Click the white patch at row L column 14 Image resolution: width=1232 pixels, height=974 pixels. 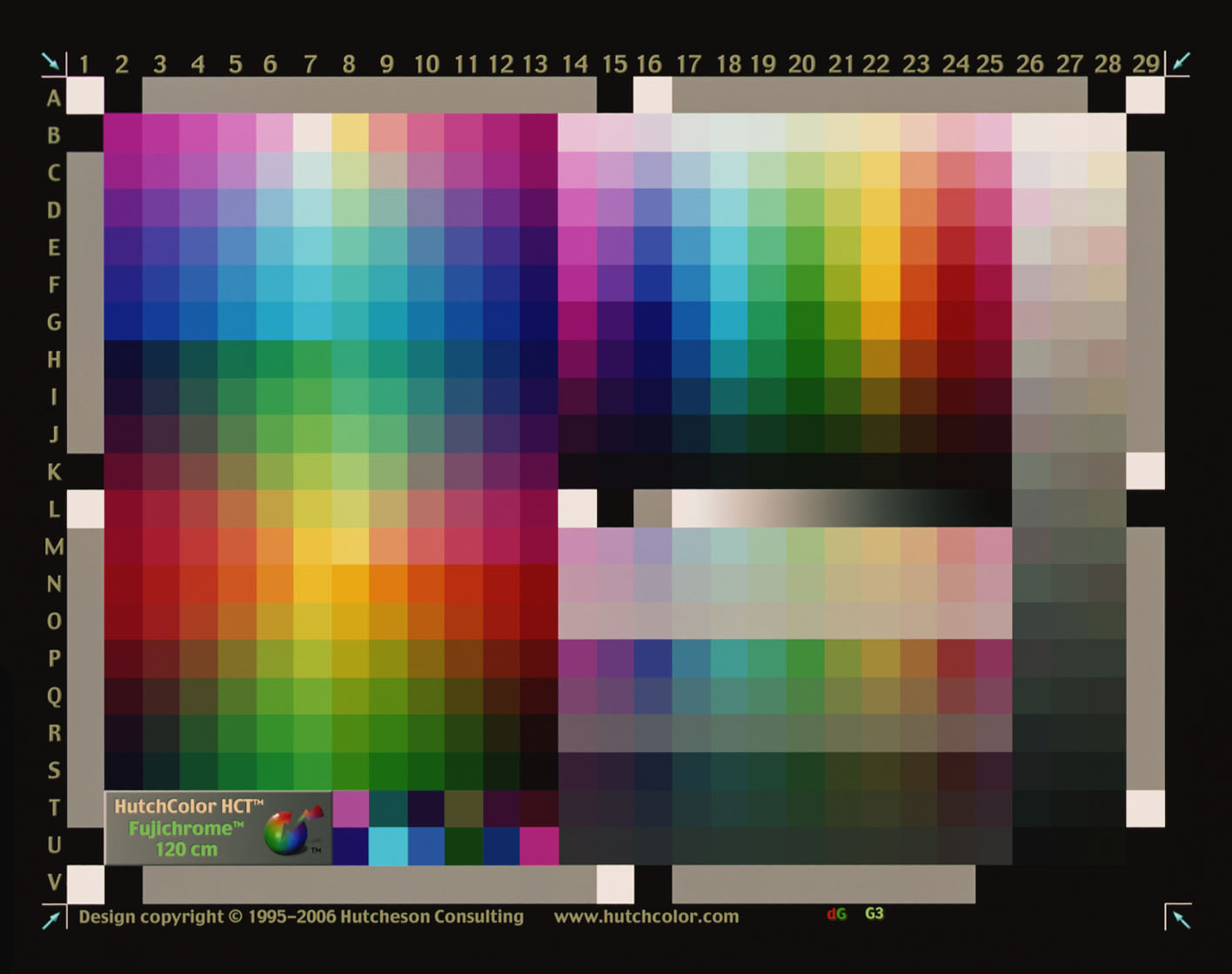click(x=577, y=508)
